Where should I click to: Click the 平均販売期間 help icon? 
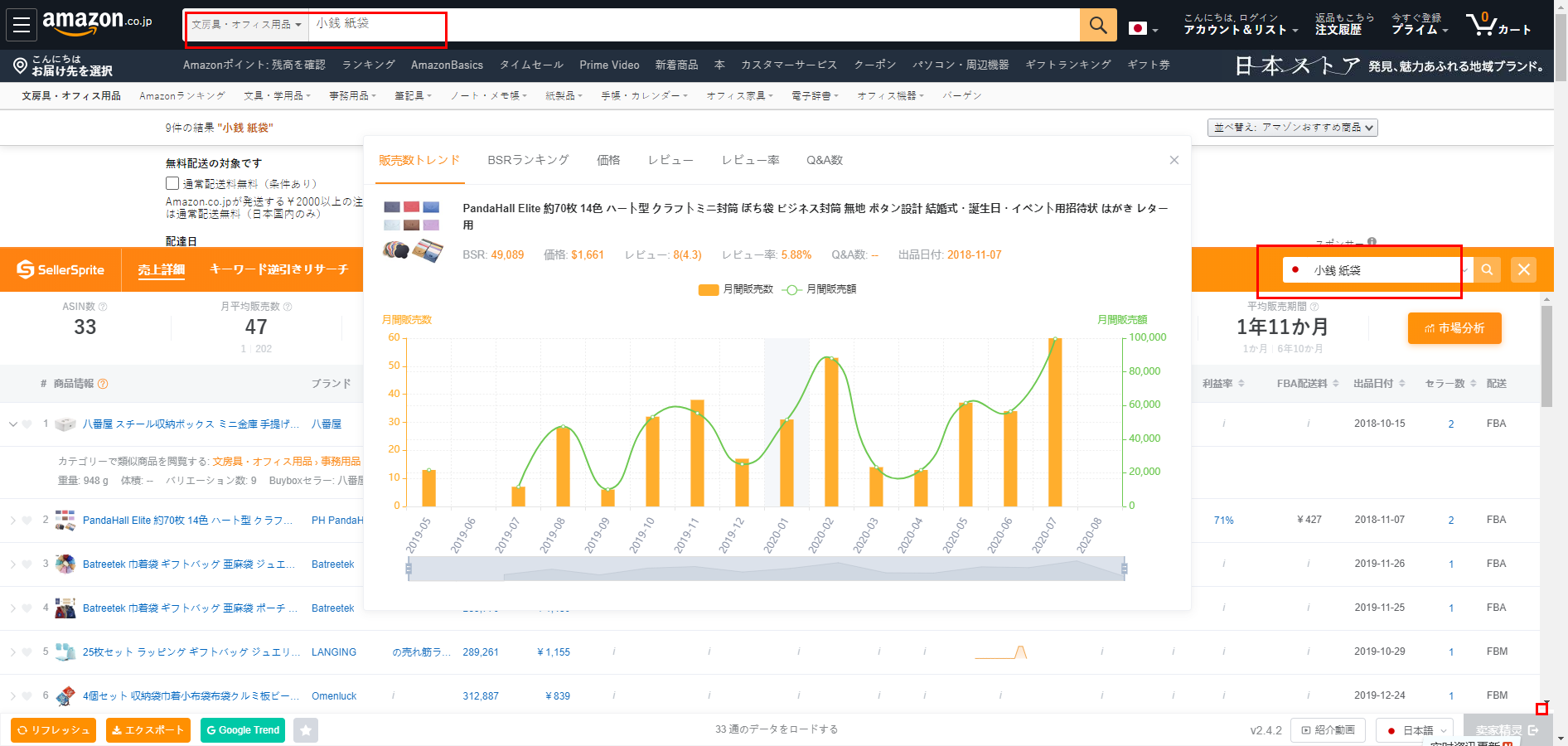tap(1314, 307)
